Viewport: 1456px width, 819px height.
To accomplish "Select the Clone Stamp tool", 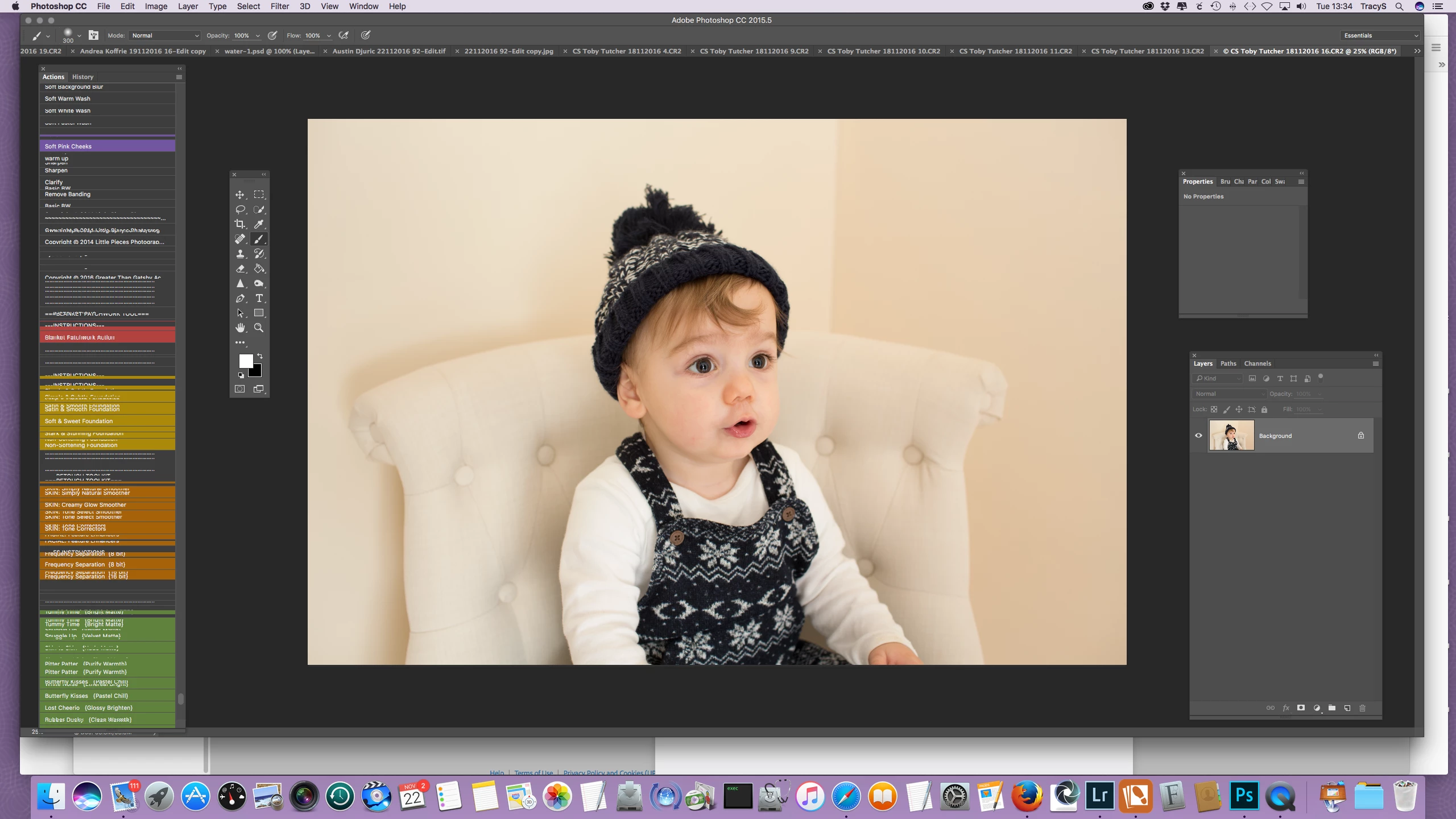I will pyautogui.click(x=239, y=254).
